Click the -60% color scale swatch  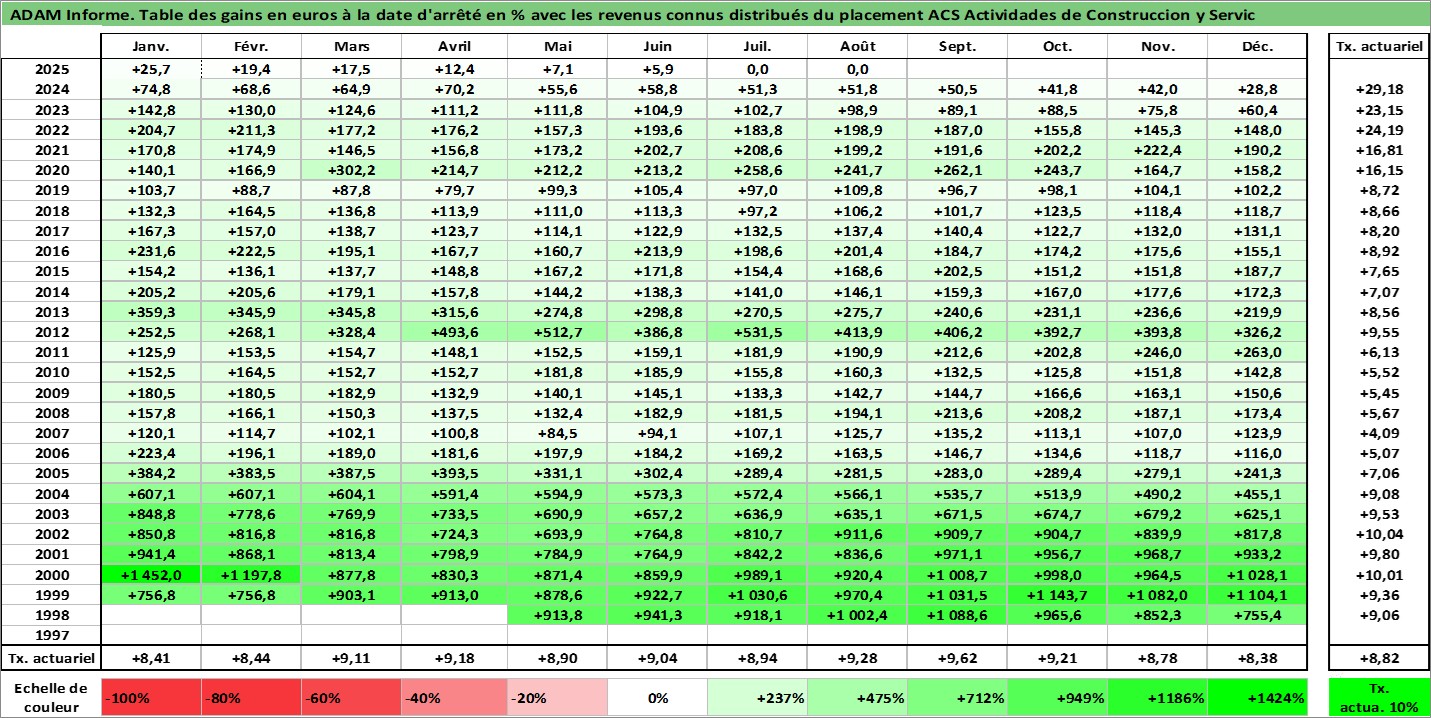[352, 698]
